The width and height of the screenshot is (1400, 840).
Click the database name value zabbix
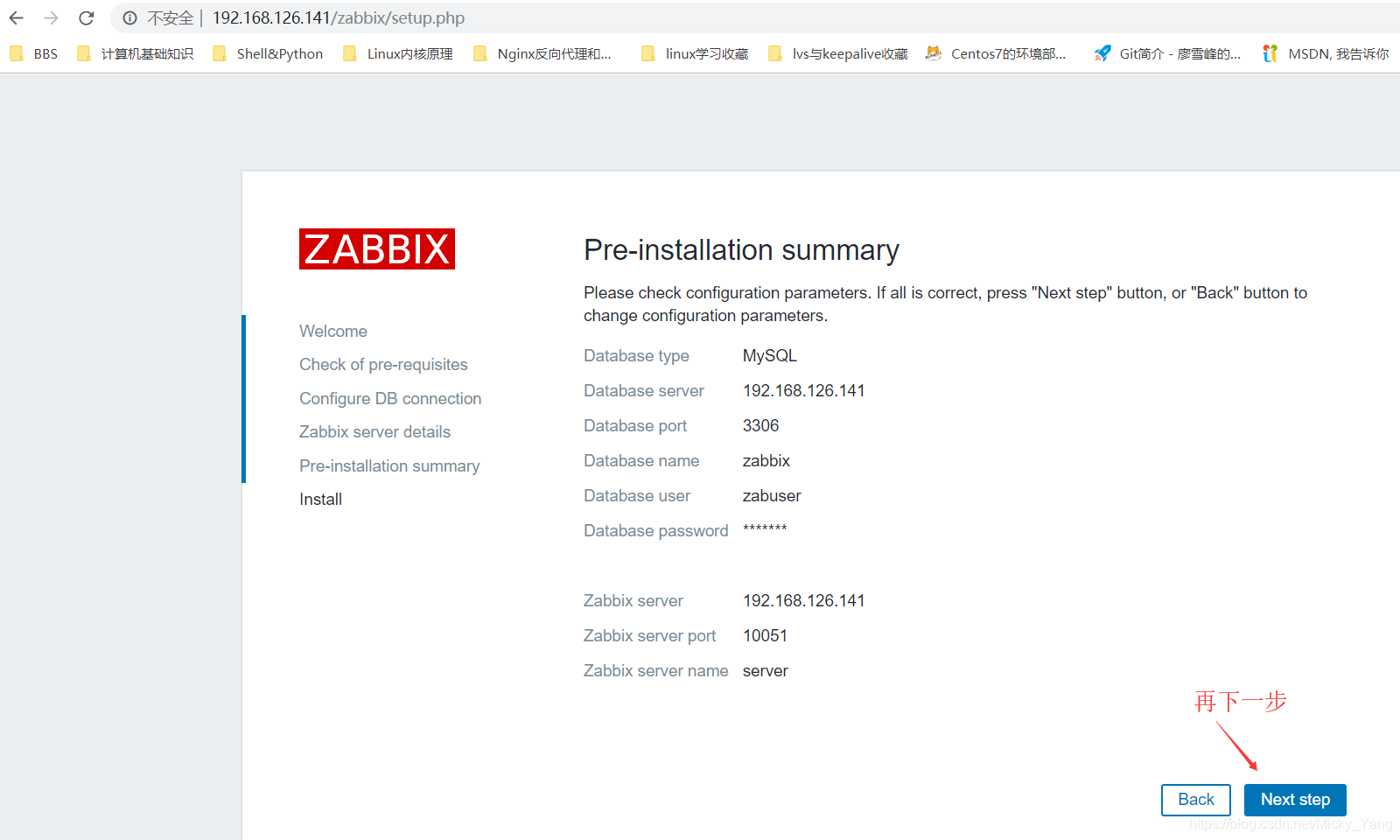[766, 461]
